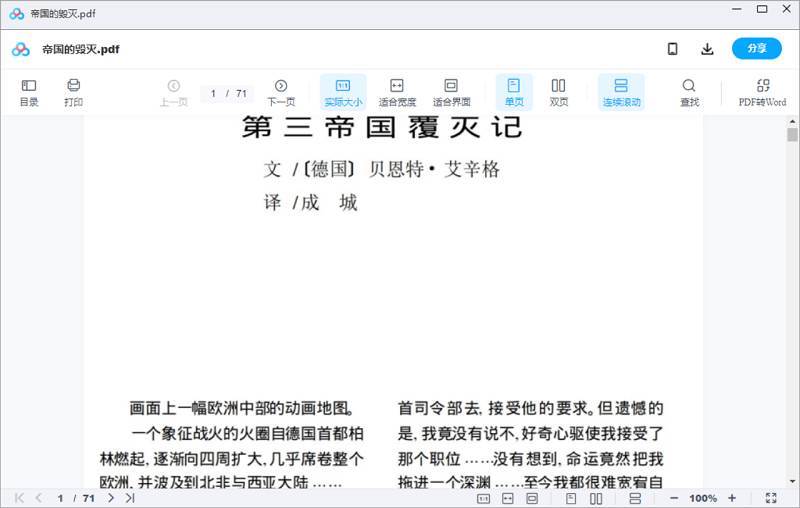Click the 打印 print icon
Screen dimensions: 800x508
[x=73, y=92]
